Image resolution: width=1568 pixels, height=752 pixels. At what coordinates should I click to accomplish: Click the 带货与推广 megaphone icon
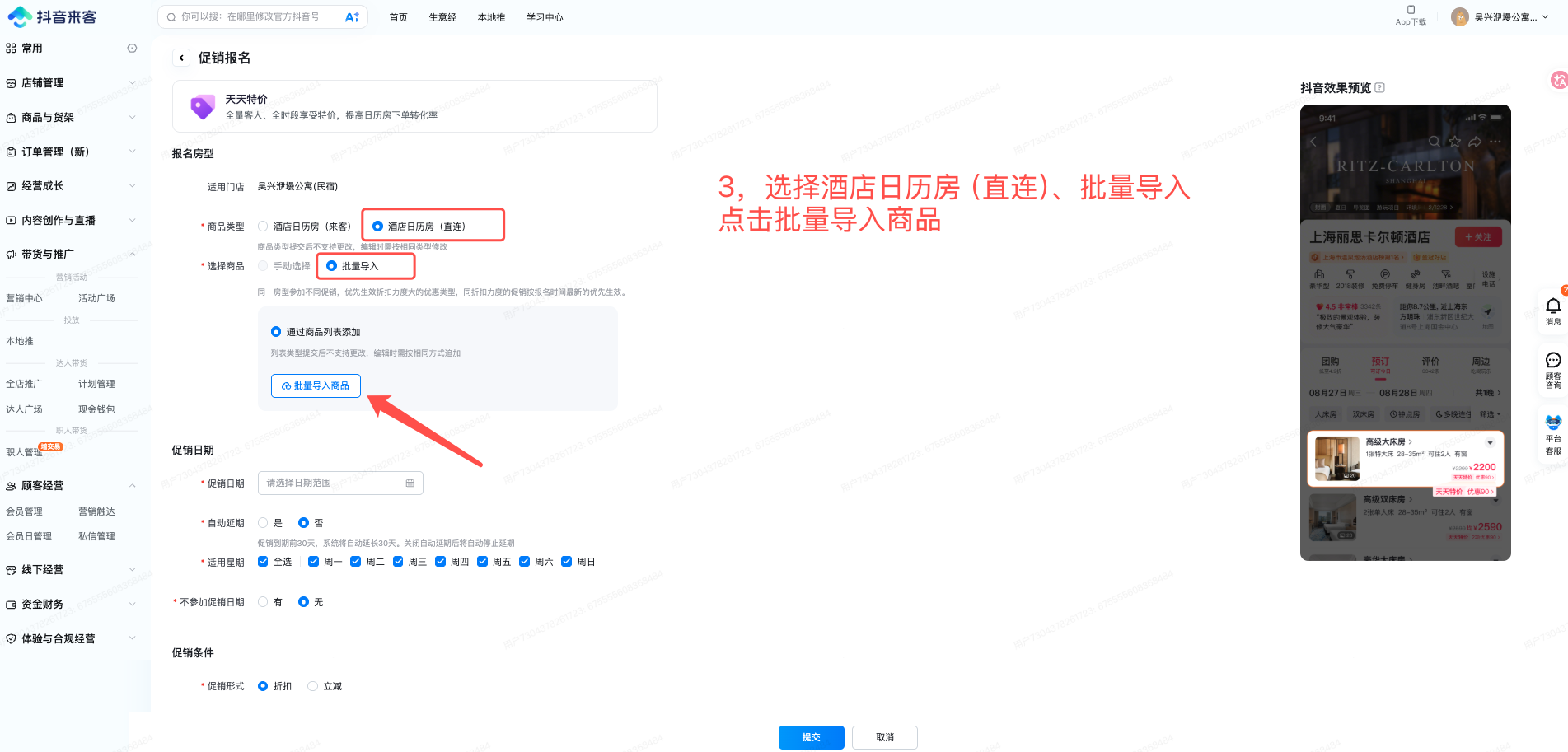11,255
